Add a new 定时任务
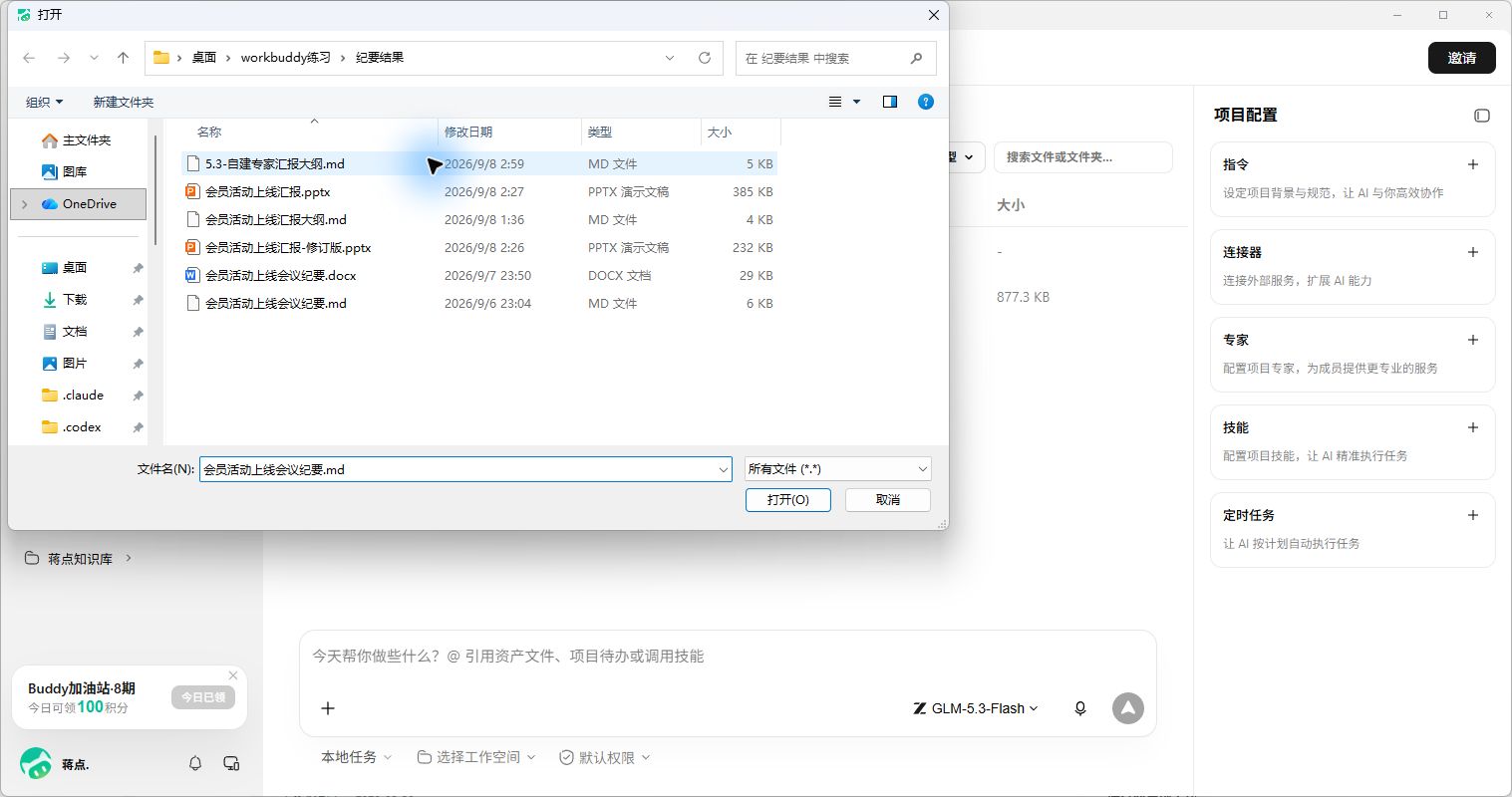This screenshot has height=797, width=1512. [1473, 515]
